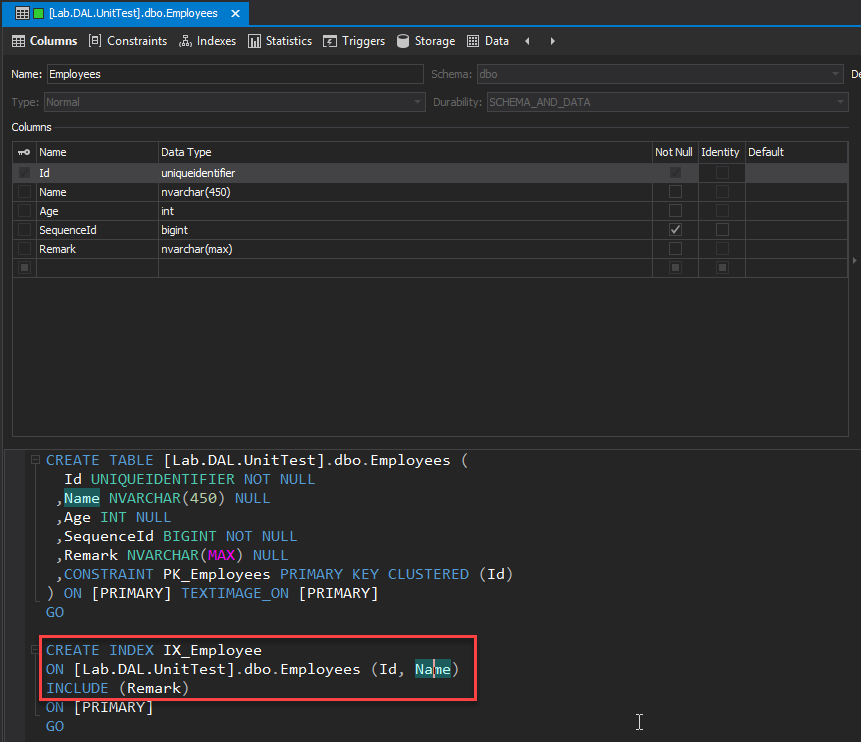Expand the Type dropdown set to Normal
Screen dimensions: 861x742
point(418,102)
